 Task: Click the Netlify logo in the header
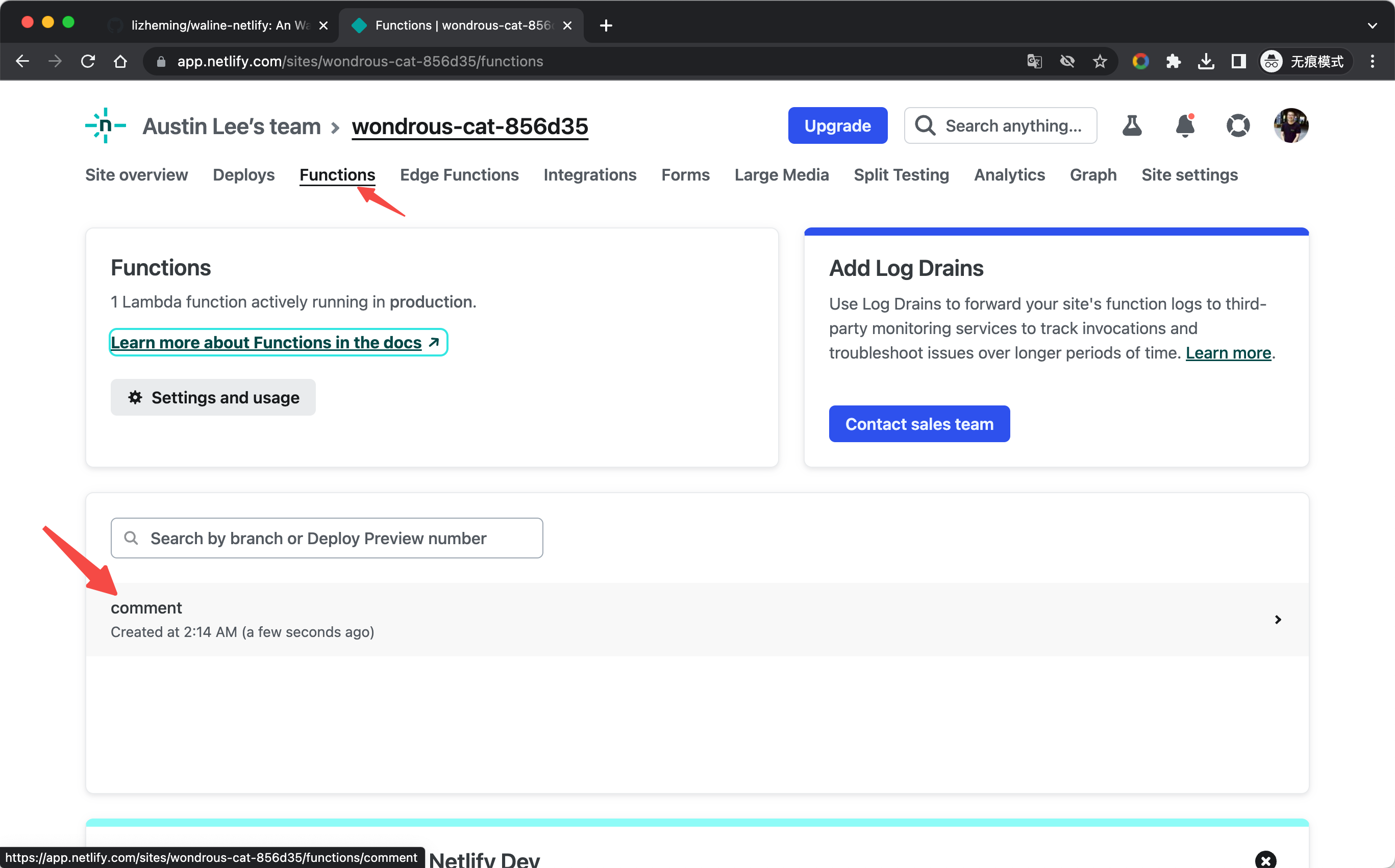[x=106, y=126]
